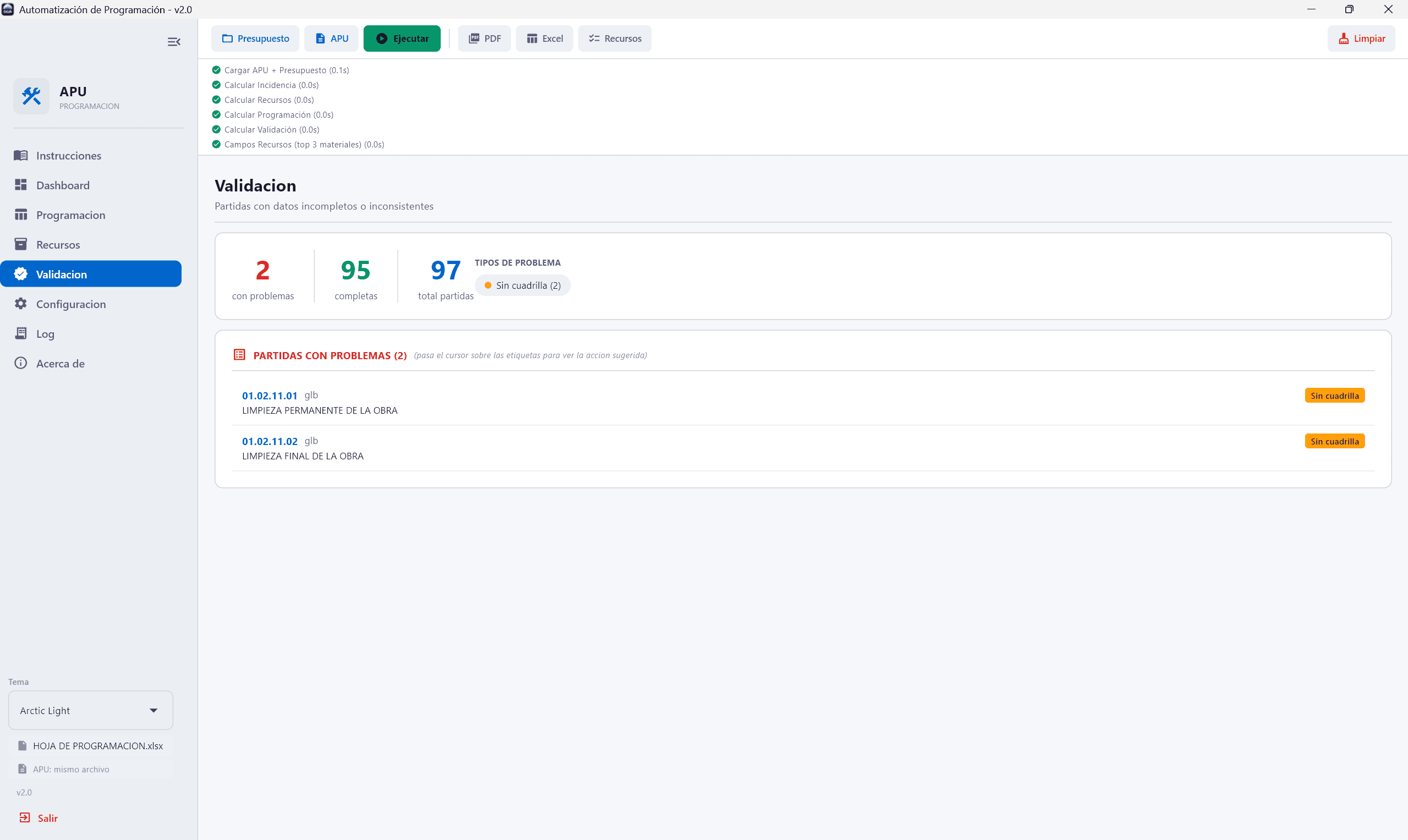Click Sin cuadrilla tag for LIMPIEZA FINAL

coord(1334,442)
